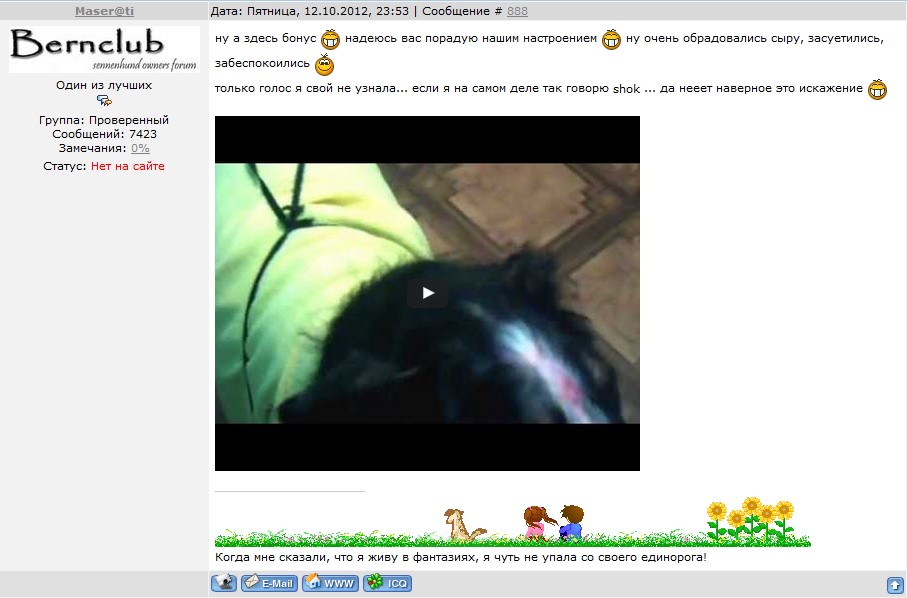Jump to top with the up arrow icon
Image resolution: width=907 pixels, height=598 pixels.
tap(895, 585)
